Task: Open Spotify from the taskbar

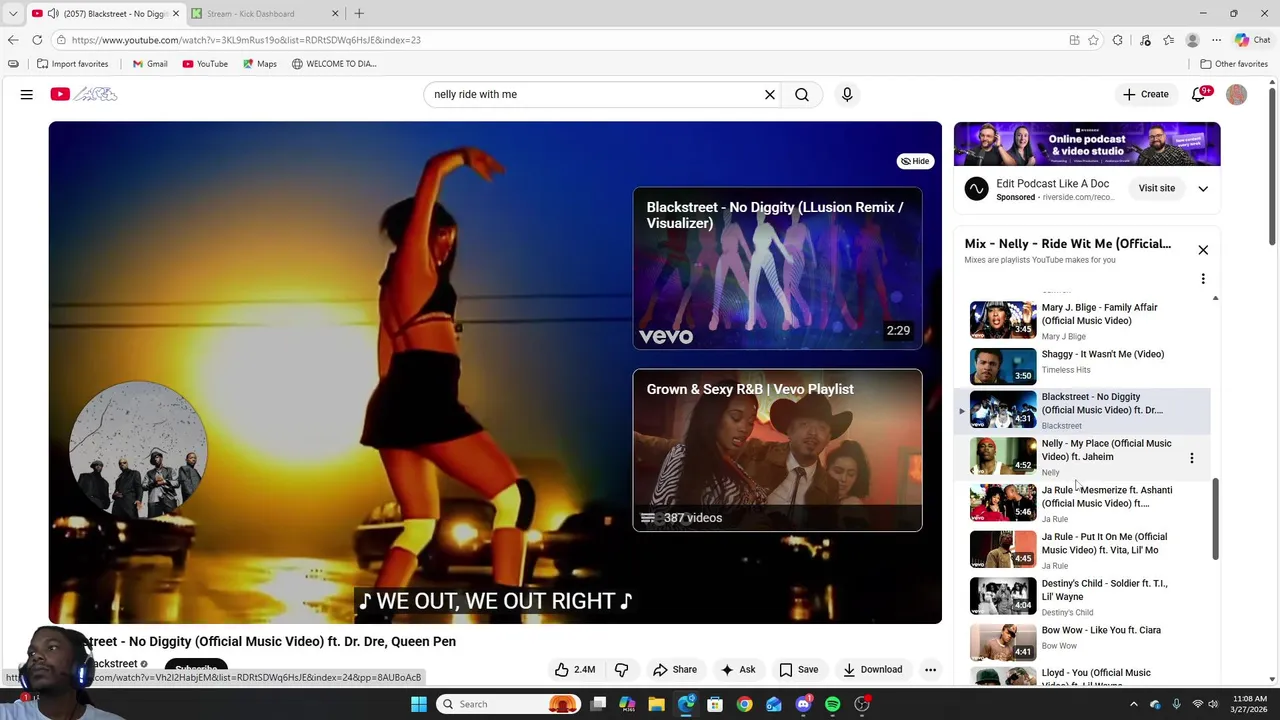Action: tap(832, 704)
